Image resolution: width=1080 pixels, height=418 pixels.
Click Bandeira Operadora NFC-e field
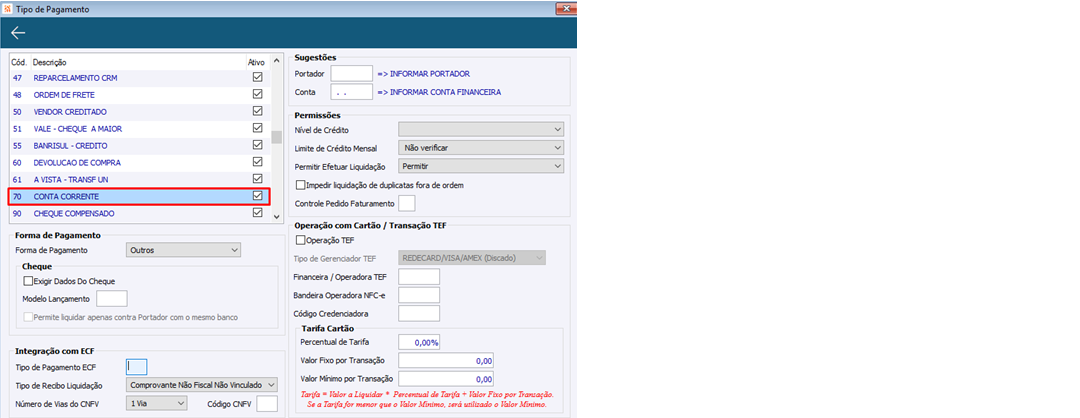click(419, 295)
